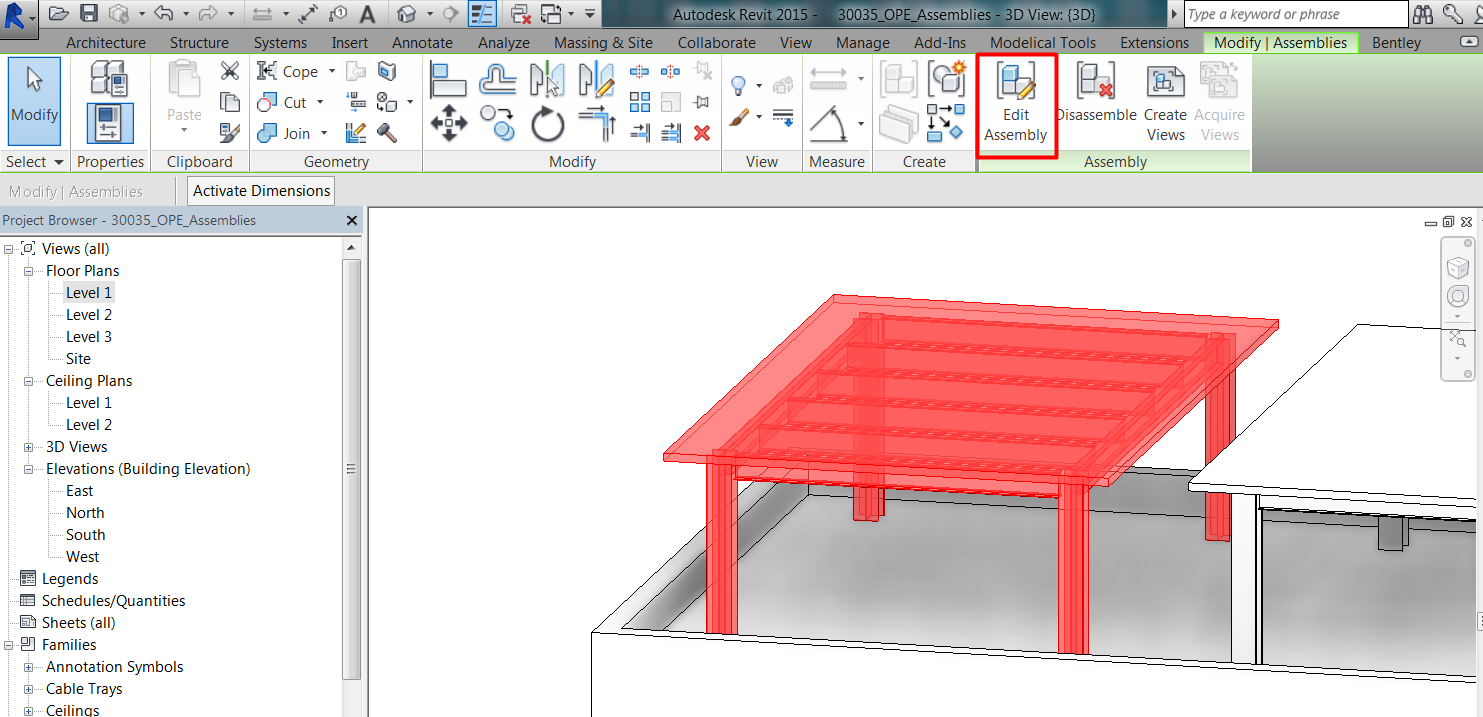Image resolution: width=1483 pixels, height=717 pixels.
Task: Click the Disassemble tool
Action: point(1096,94)
